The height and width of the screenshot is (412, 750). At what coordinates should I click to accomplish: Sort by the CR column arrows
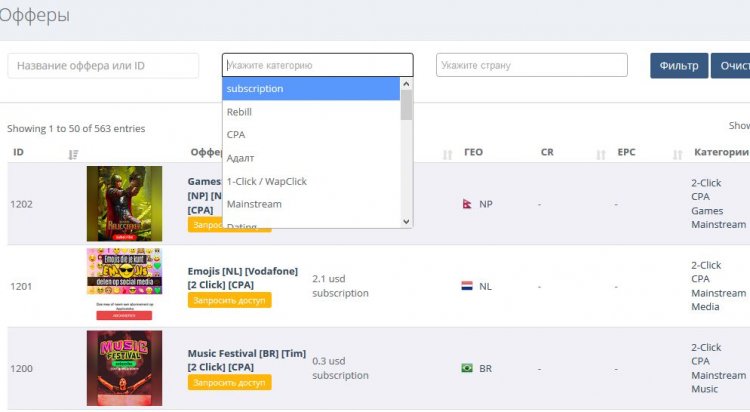pos(601,154)
